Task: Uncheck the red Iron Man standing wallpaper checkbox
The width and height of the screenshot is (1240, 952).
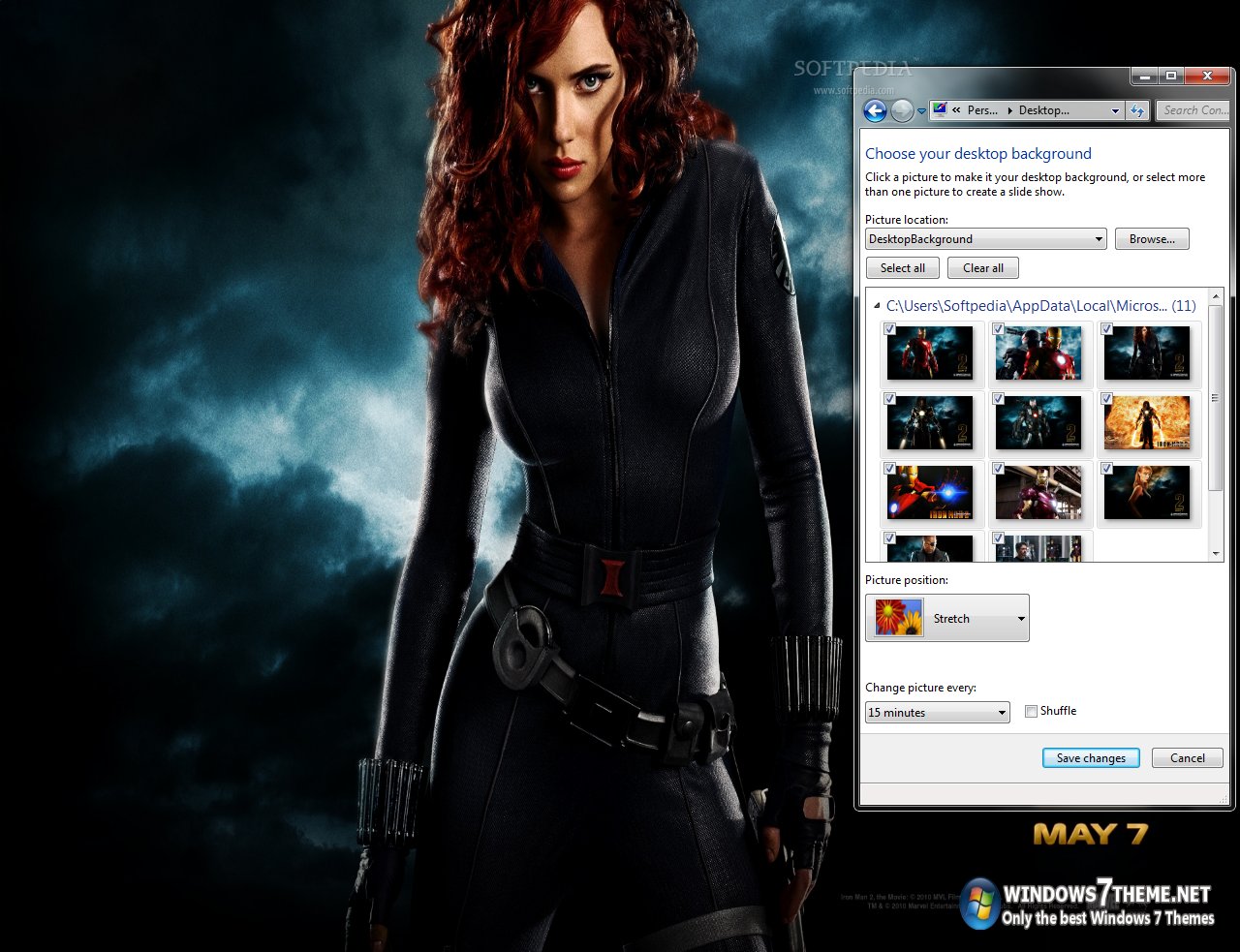Action: [889, 329]
